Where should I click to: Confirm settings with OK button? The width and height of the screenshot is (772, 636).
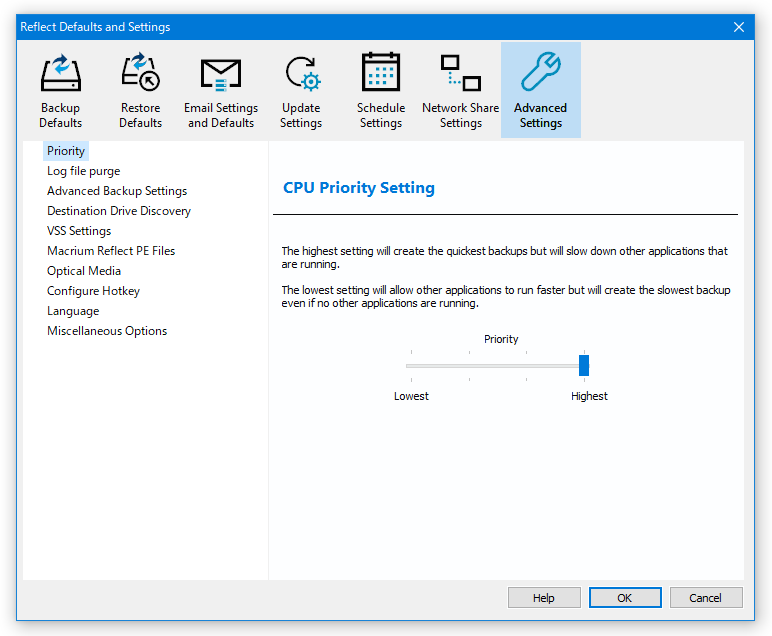click(625, 598)
